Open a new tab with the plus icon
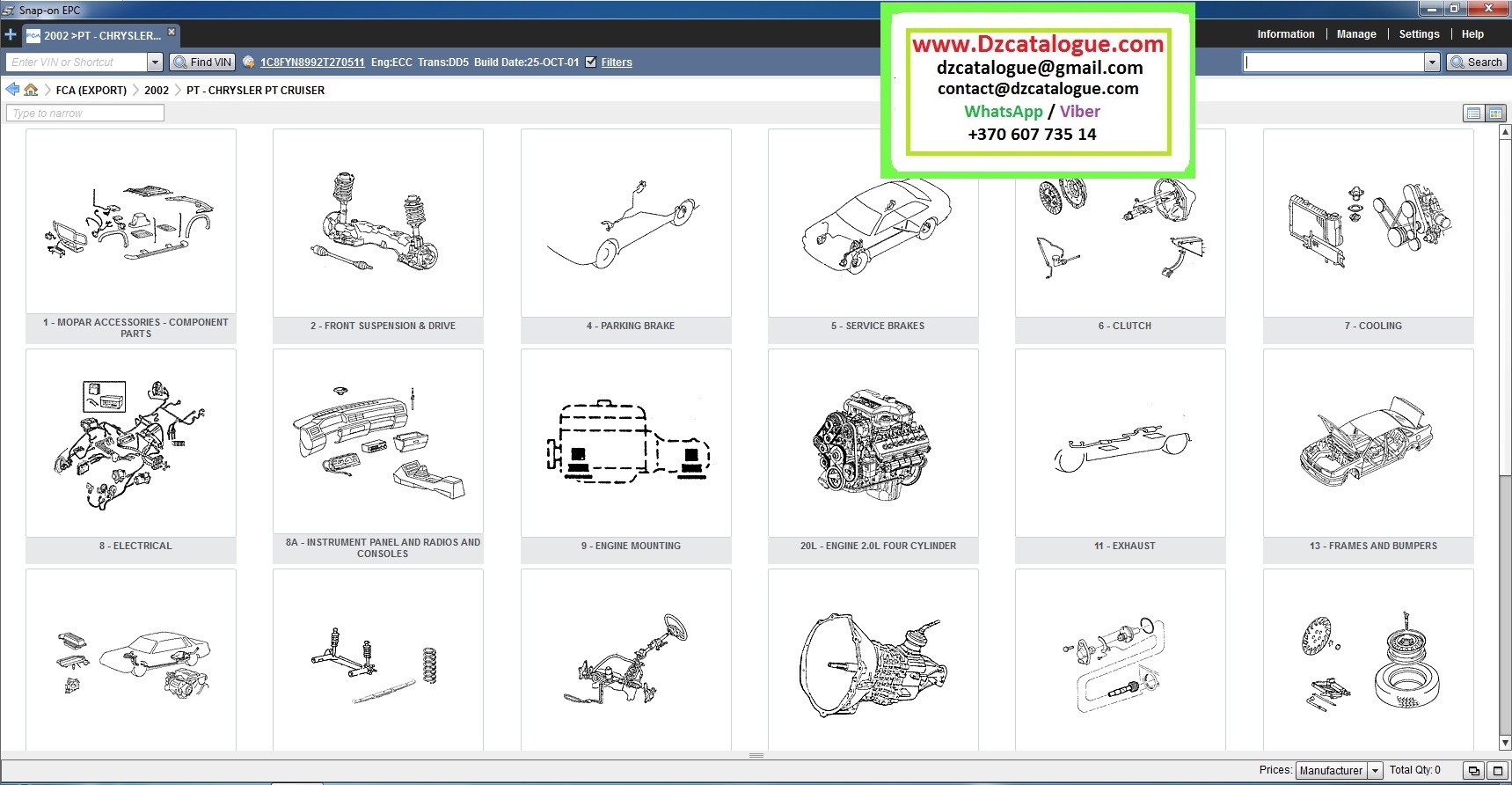1512x785 pixels. point(11,35)
